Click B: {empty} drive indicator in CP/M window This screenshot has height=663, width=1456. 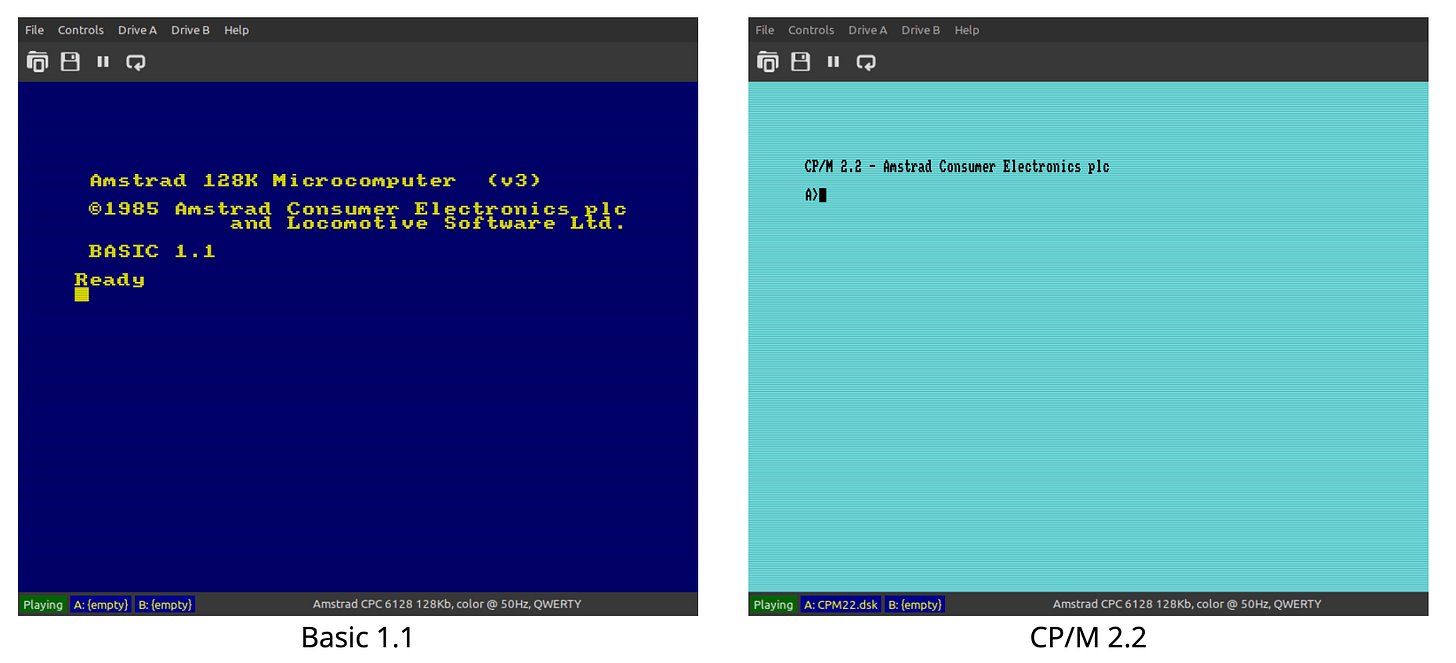pyautogui.click(x=915, y=604)
